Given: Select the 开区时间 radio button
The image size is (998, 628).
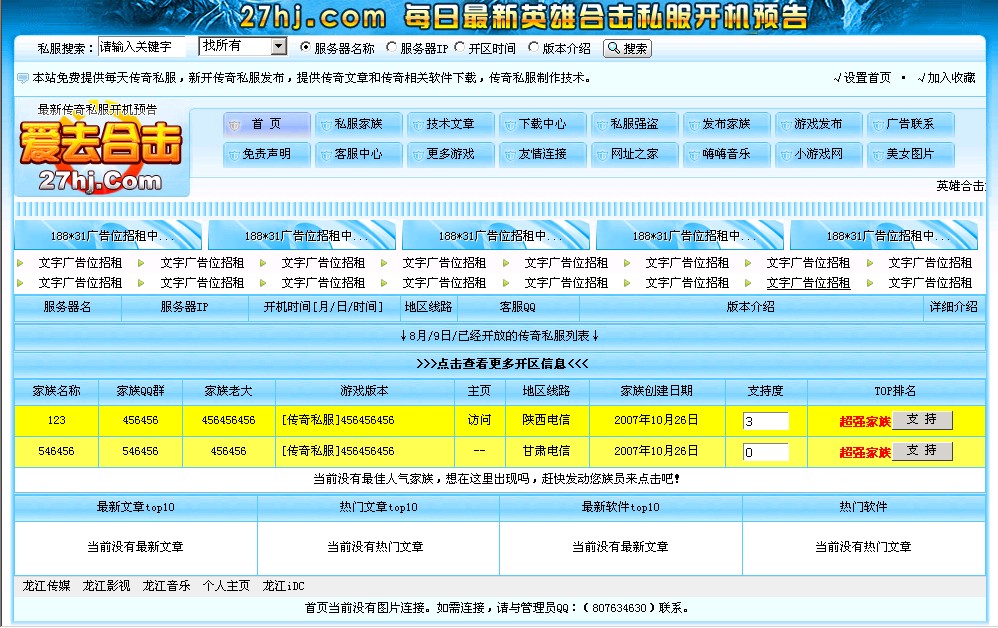Looking at the screenshot, I should [x=459, y=47].
